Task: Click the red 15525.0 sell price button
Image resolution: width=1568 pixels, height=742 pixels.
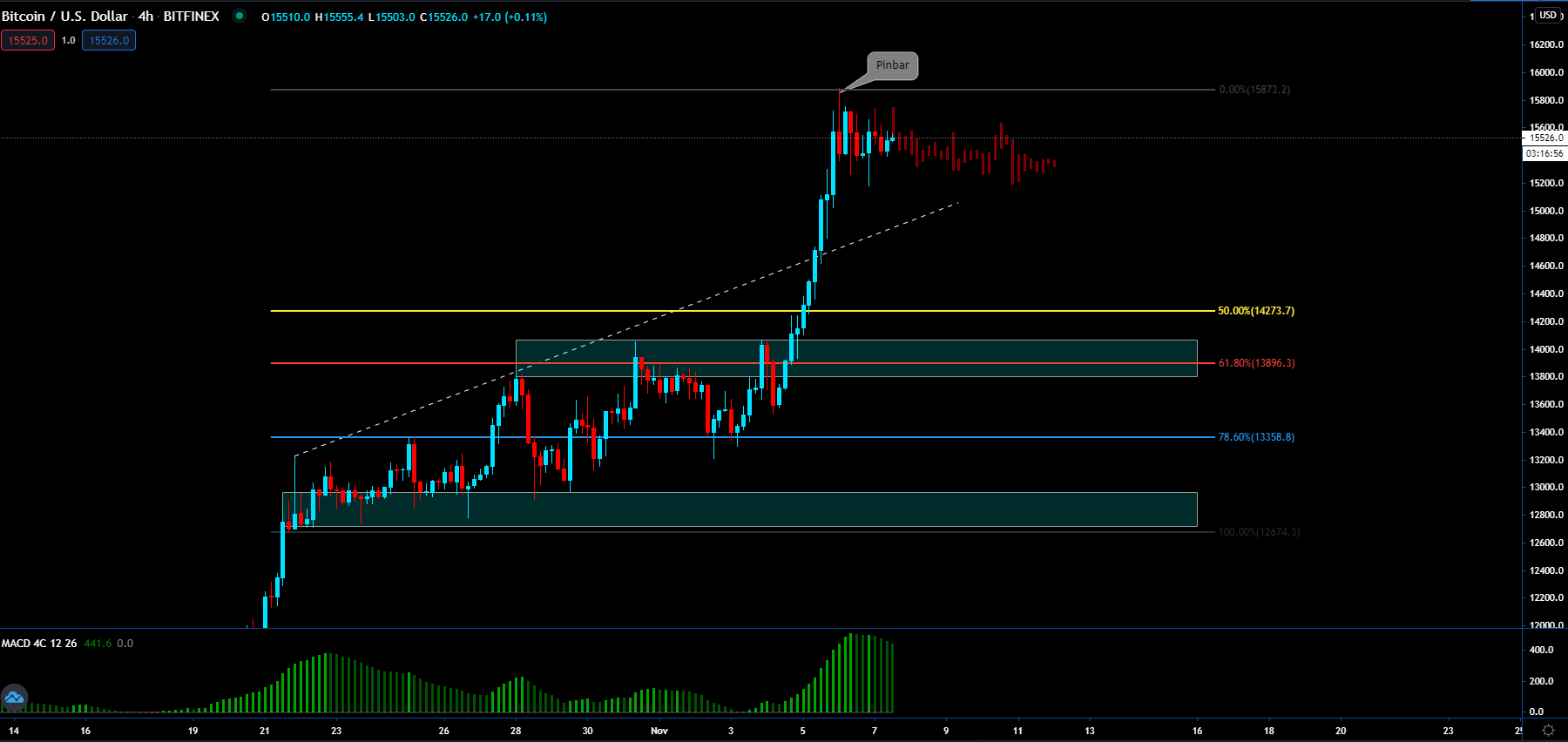Action: (x=28, y=40)
